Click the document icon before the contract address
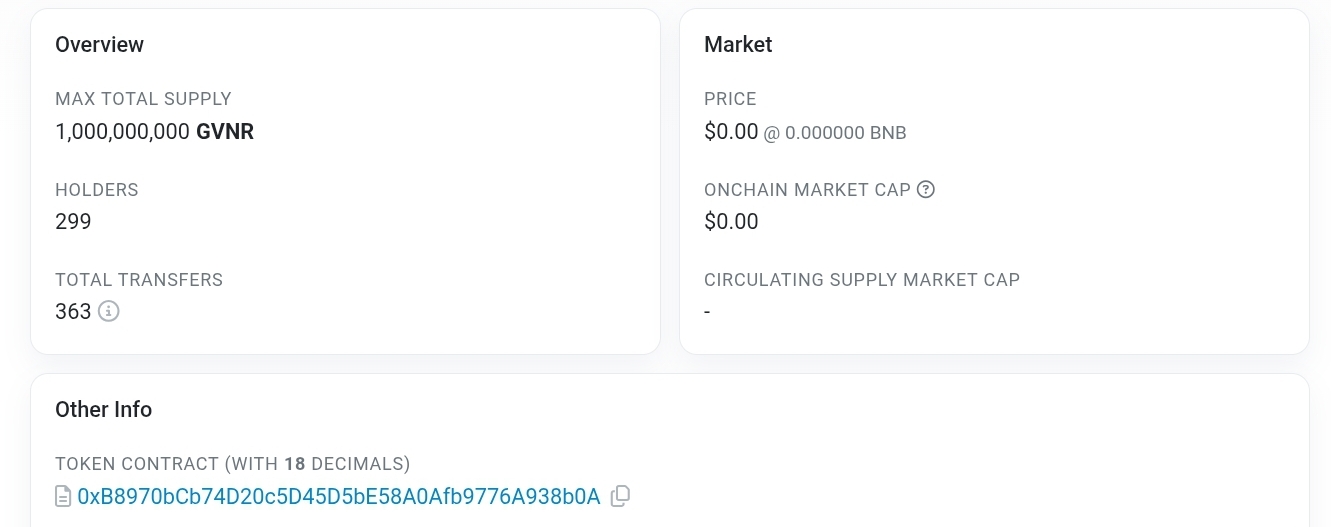The width and height of the screenshot is (1331, 527). pos(63,496)
